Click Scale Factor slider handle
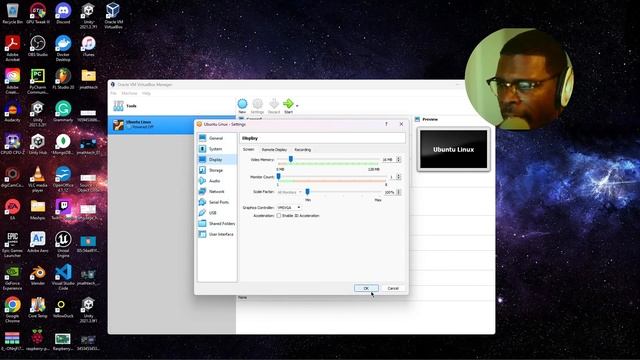 click(x=307, y=191)
